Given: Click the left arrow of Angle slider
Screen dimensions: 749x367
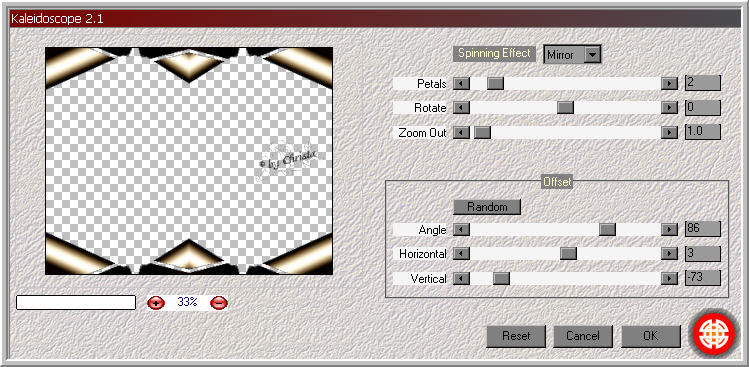Looking at the screenshot, I should tap(461, 230).
